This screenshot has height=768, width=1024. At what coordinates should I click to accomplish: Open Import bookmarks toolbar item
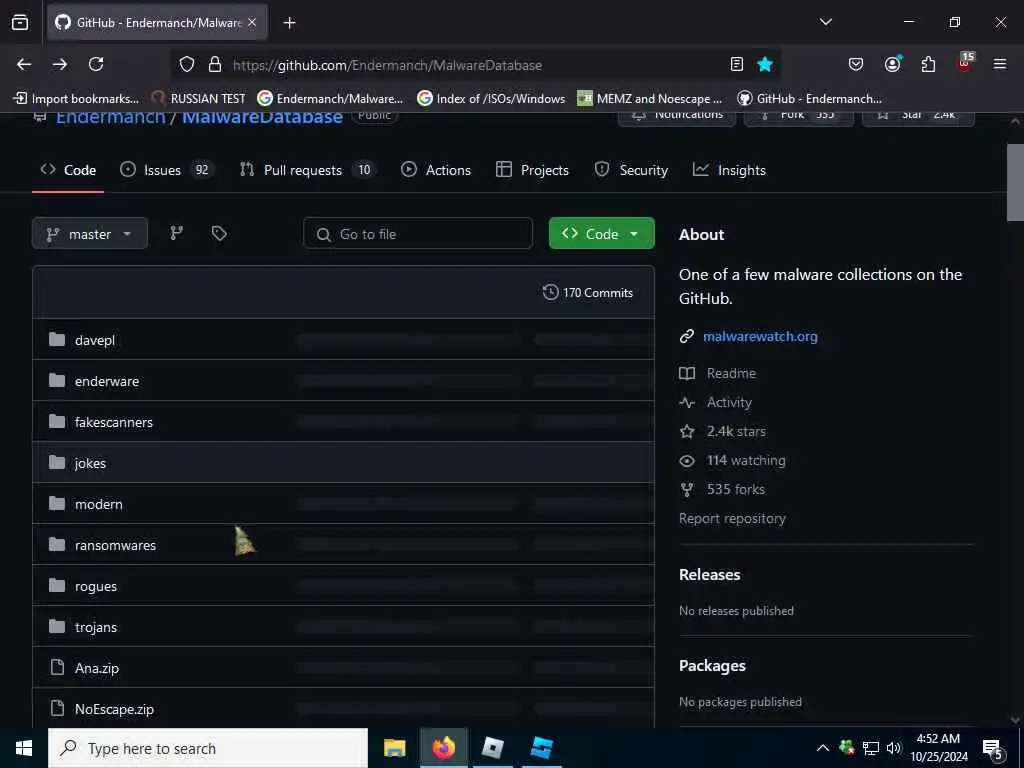point(76,99)
